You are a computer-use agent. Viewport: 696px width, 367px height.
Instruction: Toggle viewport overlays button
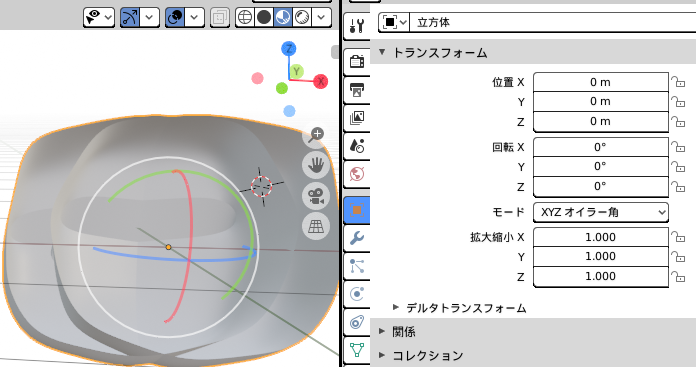tap(175, 18)
